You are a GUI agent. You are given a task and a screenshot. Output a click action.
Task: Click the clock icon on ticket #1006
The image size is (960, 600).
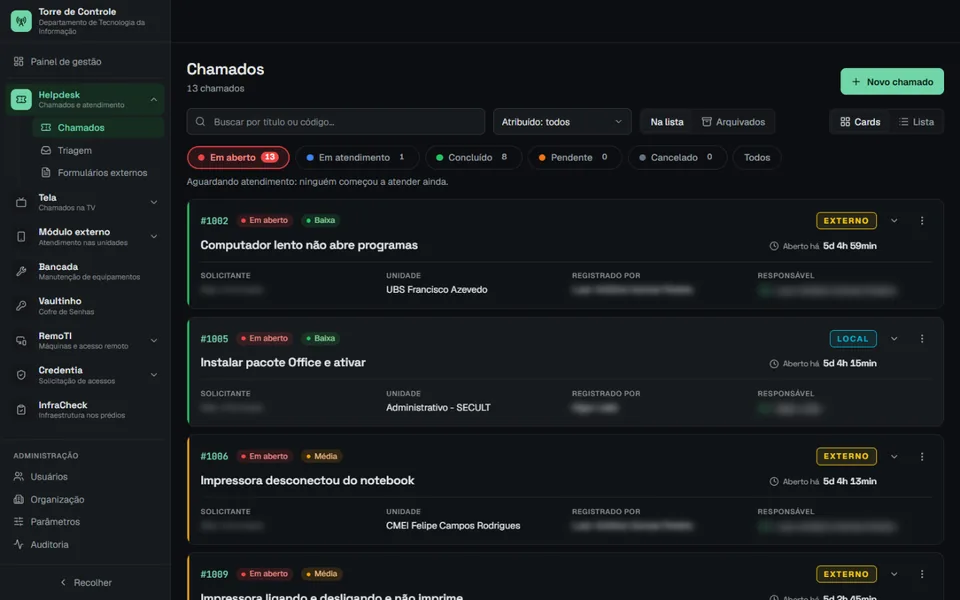774,482
